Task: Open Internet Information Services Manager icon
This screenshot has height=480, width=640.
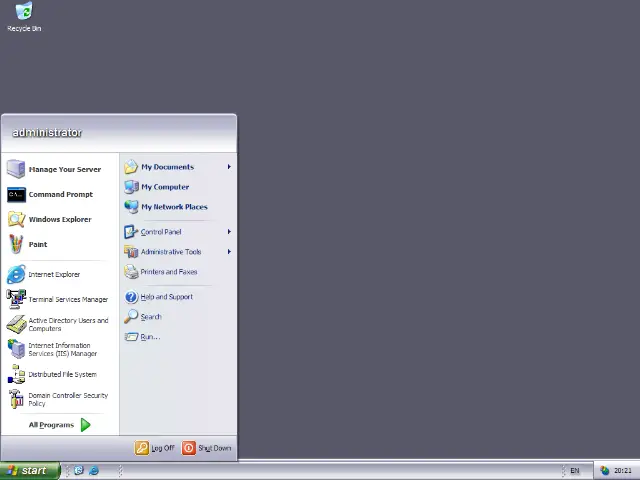Action: tap(16, 349)
